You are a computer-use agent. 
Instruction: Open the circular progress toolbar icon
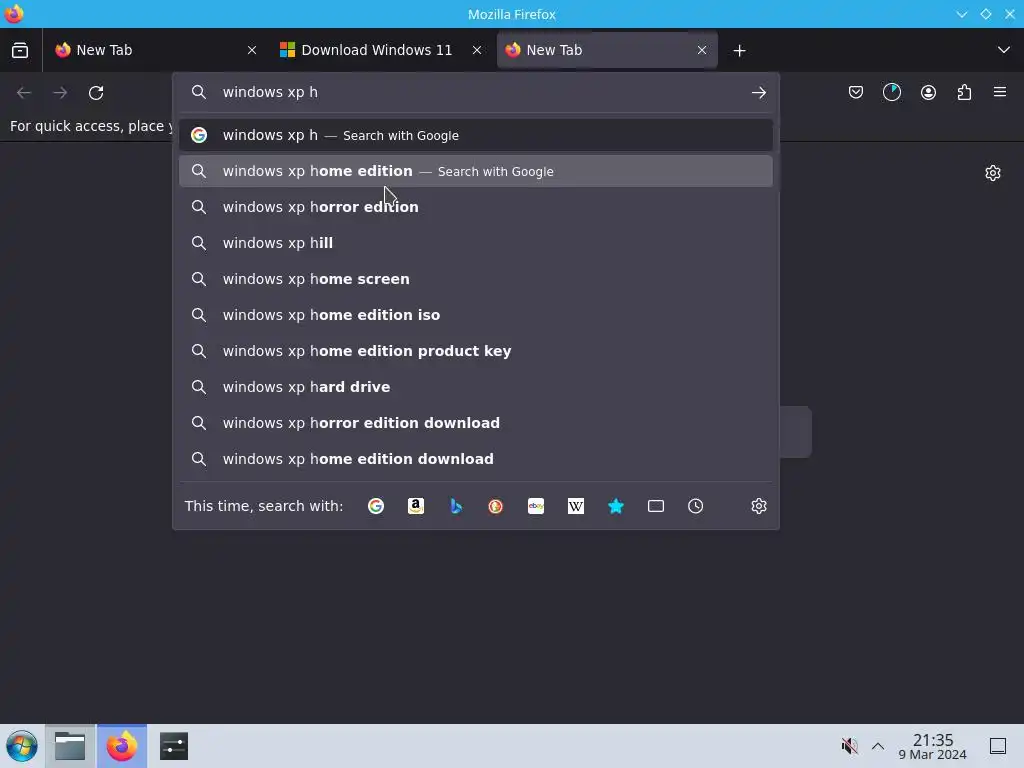point(892,93)
